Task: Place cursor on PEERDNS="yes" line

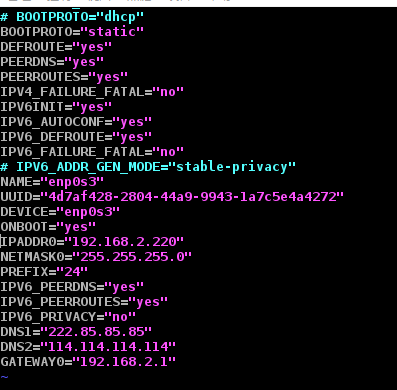Action: click(x=52, y=62)
